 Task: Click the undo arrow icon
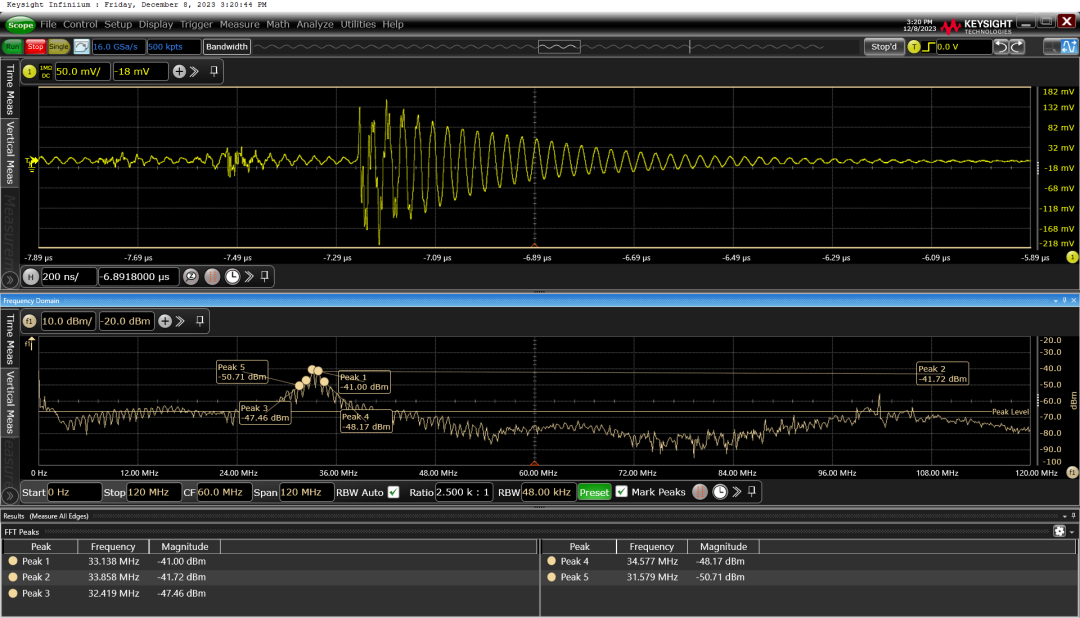click(x=1001, y=47)
